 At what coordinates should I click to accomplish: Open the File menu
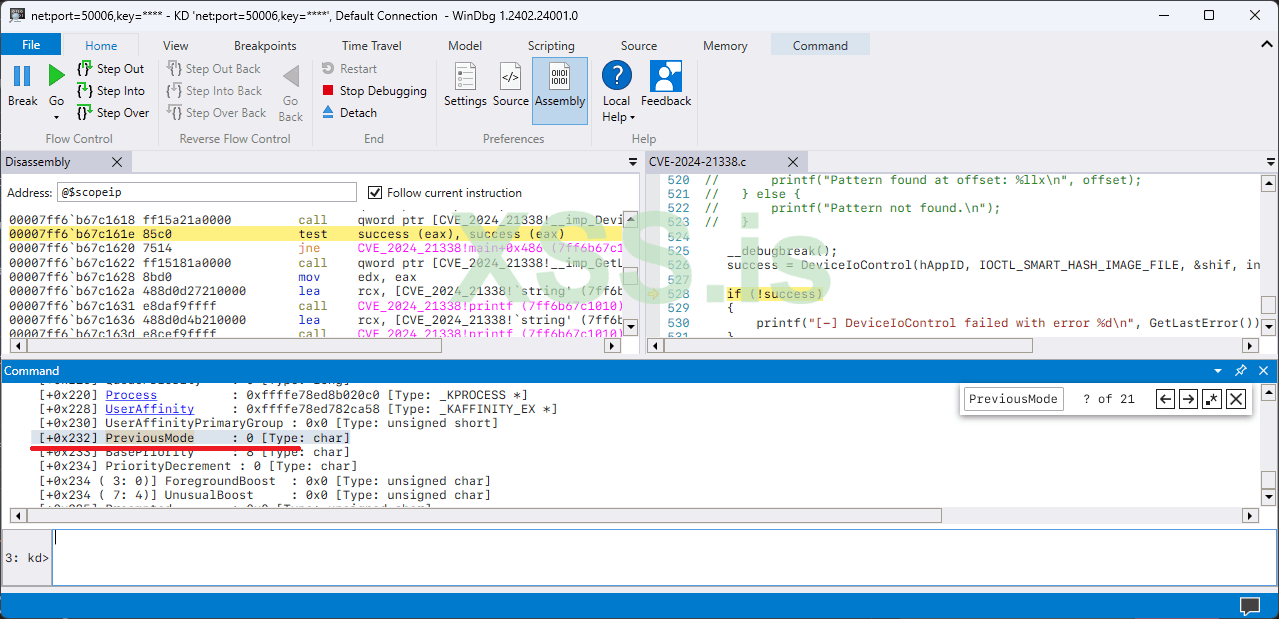(31, 45)
